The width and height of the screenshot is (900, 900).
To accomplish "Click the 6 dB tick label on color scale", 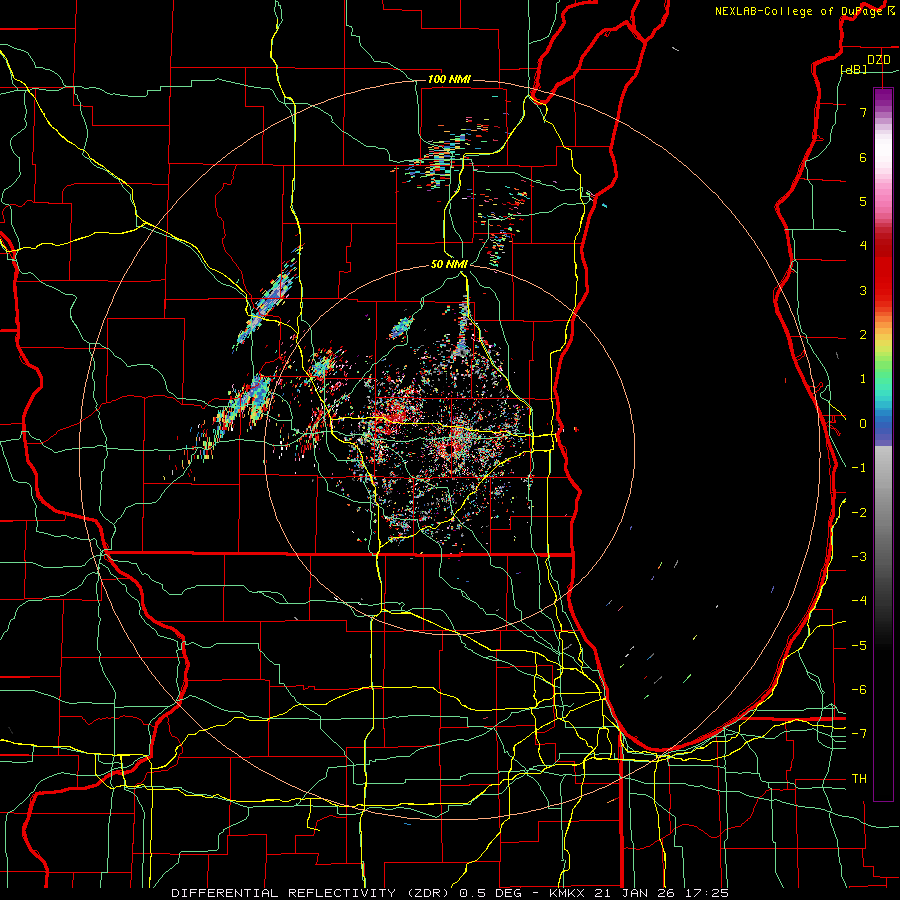I will 863,157.
